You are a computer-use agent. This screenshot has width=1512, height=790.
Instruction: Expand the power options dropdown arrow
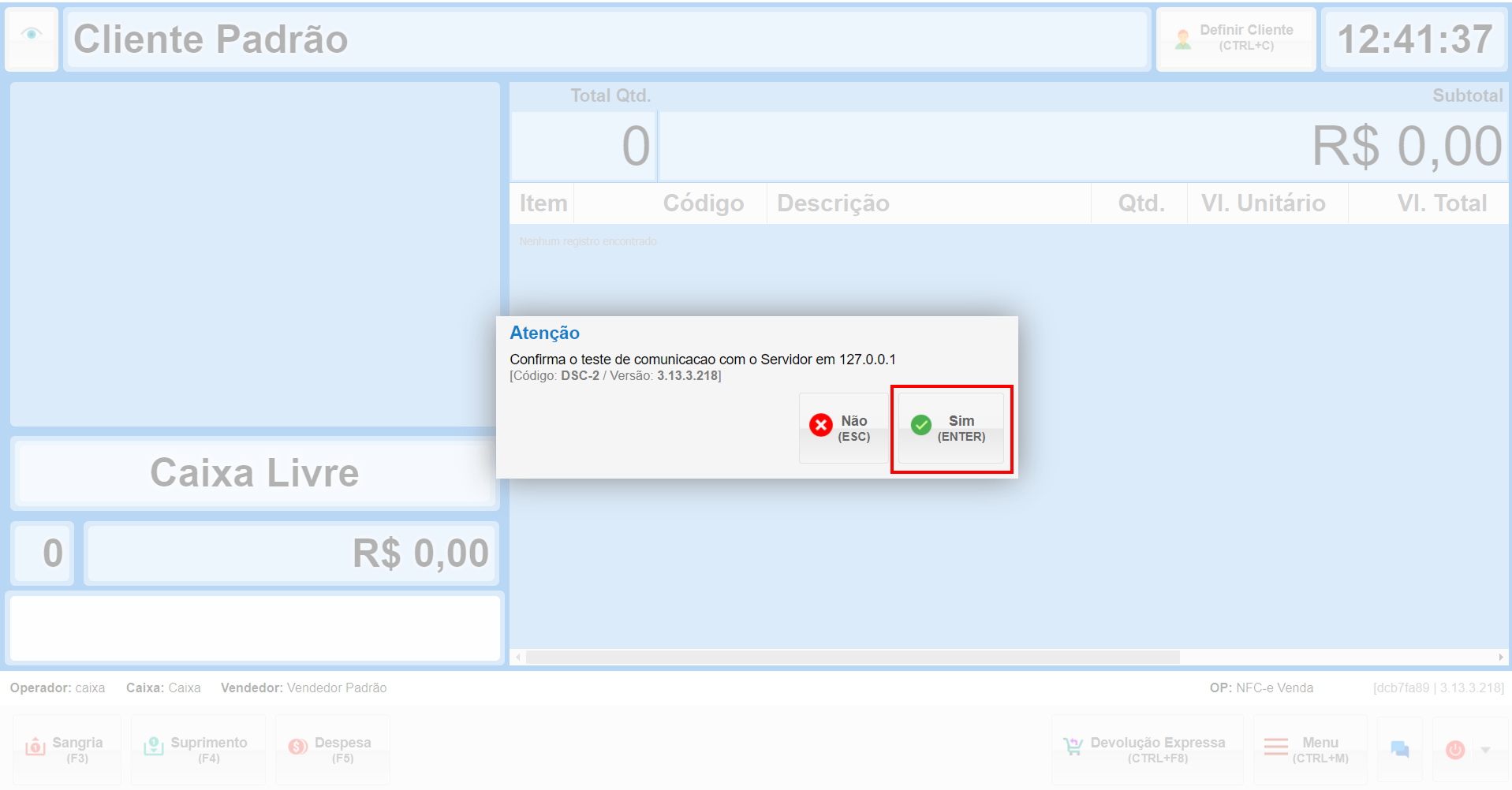click(x=1486, y=749)
